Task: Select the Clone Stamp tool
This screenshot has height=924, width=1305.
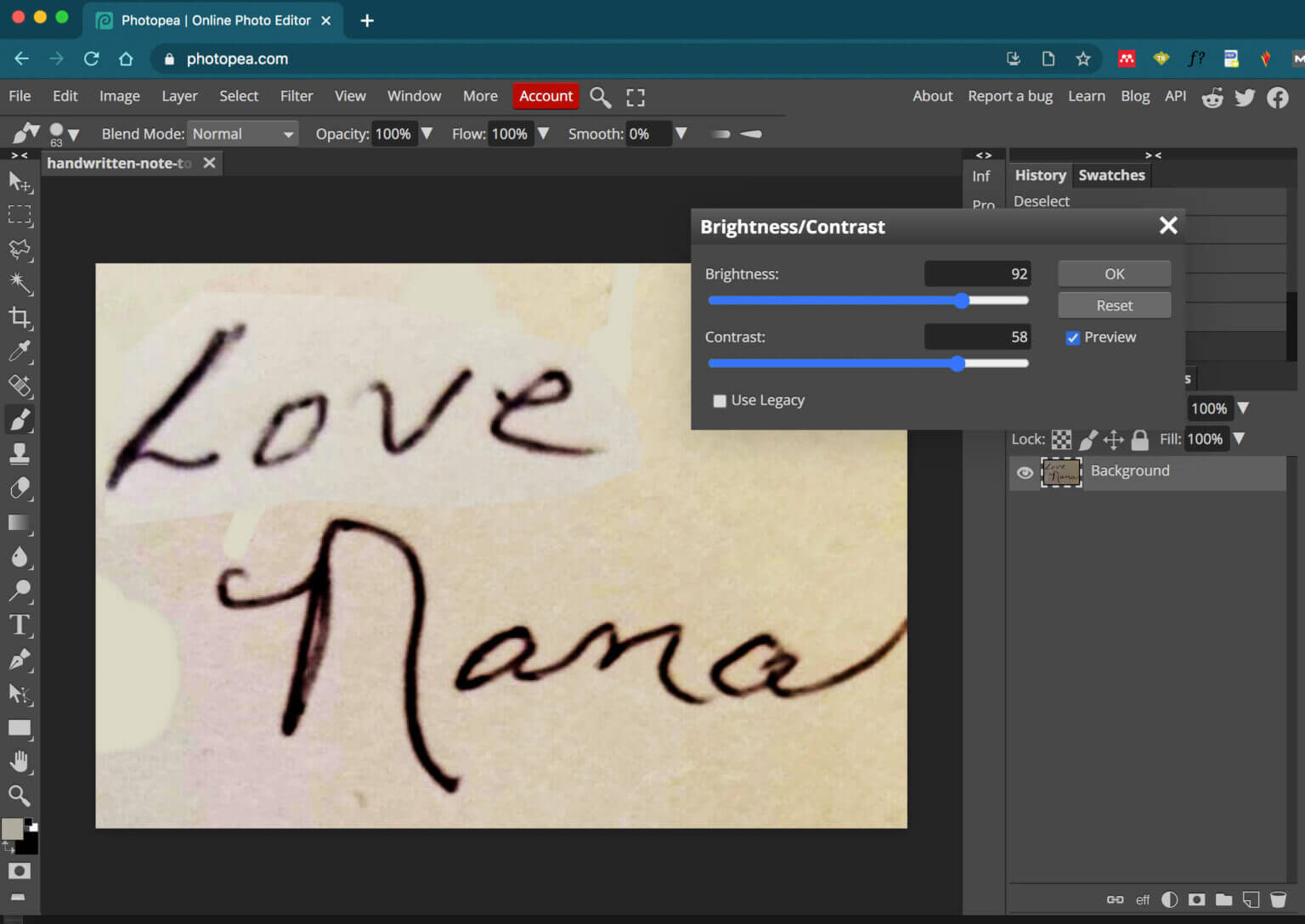Action: (20, 454)
